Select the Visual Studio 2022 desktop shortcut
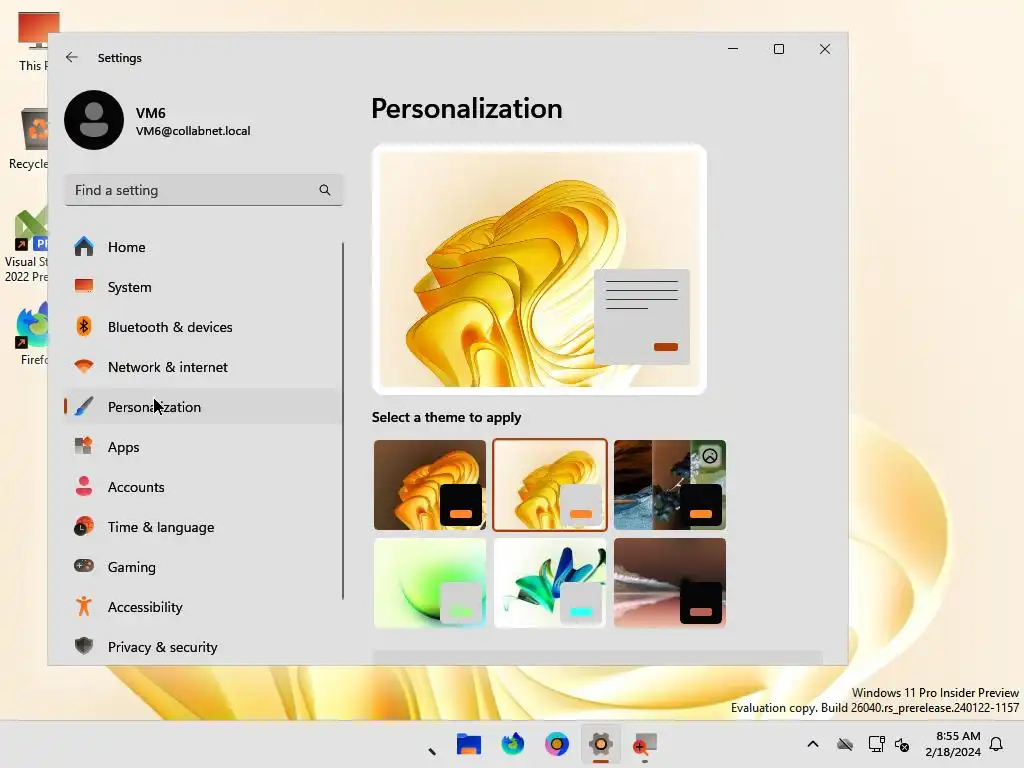The image size is (1024, 768). (26, 244)
